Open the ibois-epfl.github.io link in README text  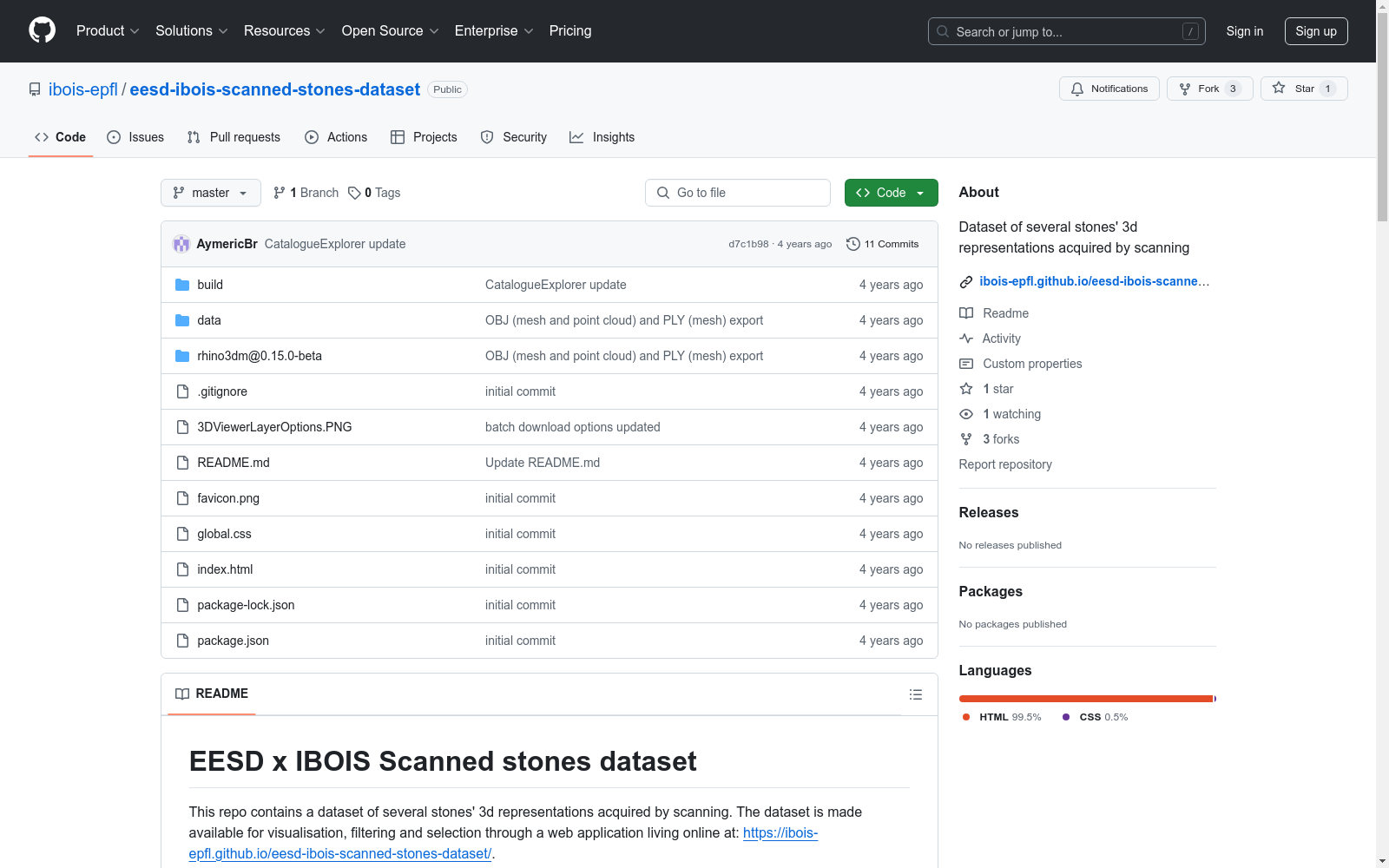504,843
